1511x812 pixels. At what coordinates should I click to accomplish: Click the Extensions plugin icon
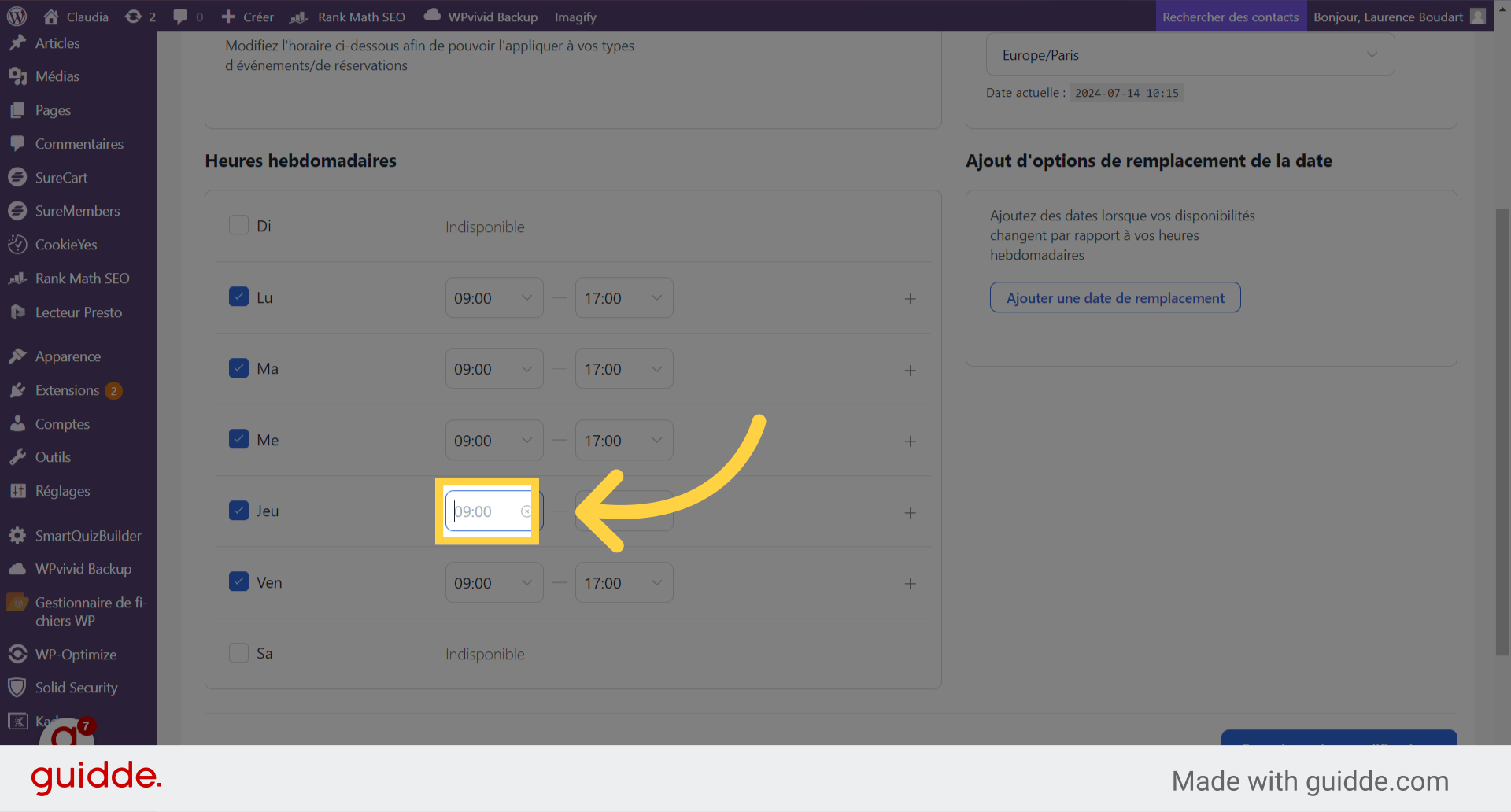(17, 390)
